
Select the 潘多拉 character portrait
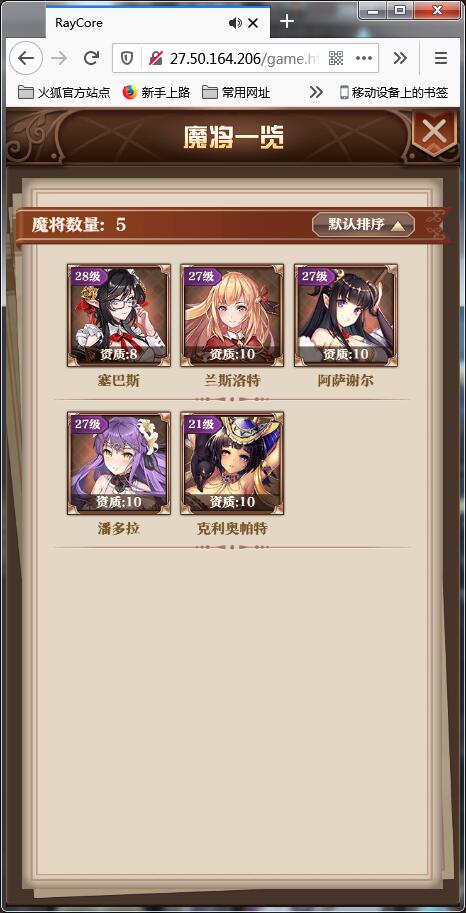[x=119, y=463]
